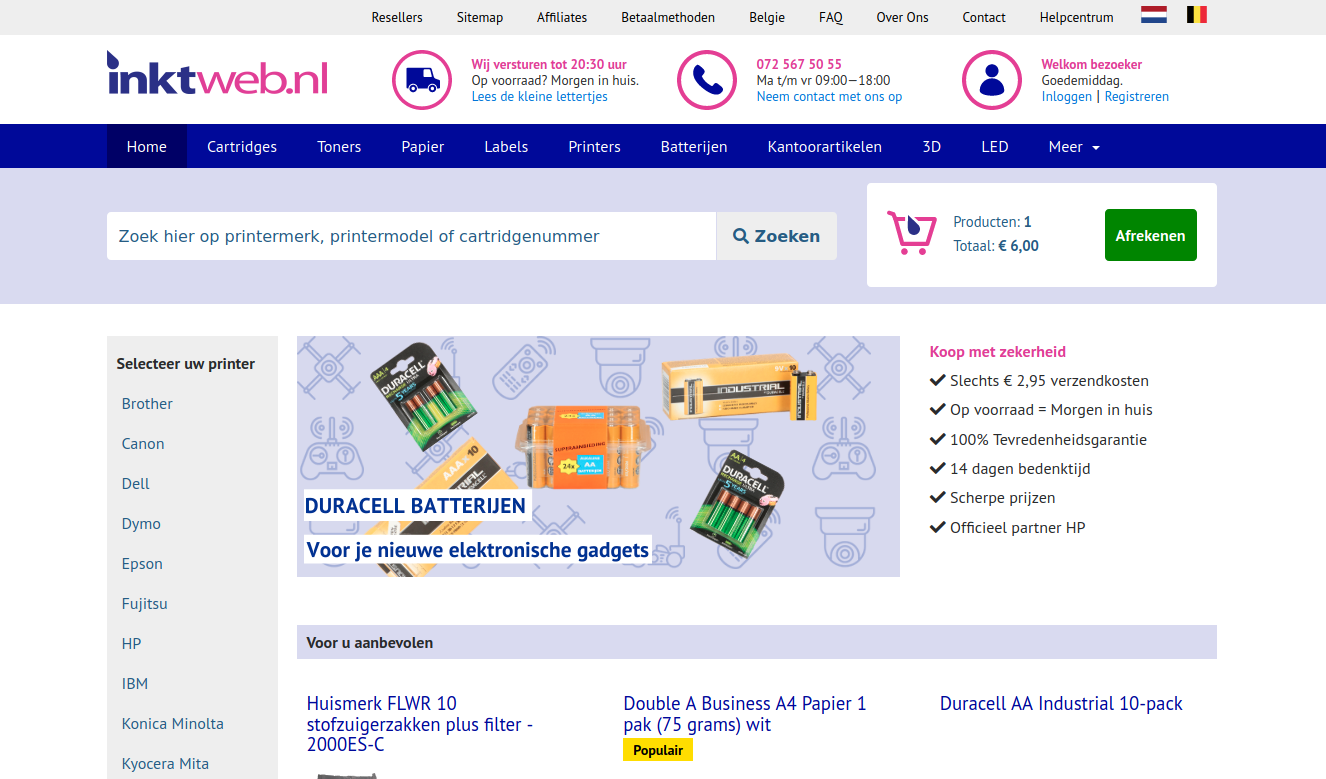Focus the printer search input field
Viewport: 1326px width, 779px height.
pyautogui.click(x=411, y=236)
